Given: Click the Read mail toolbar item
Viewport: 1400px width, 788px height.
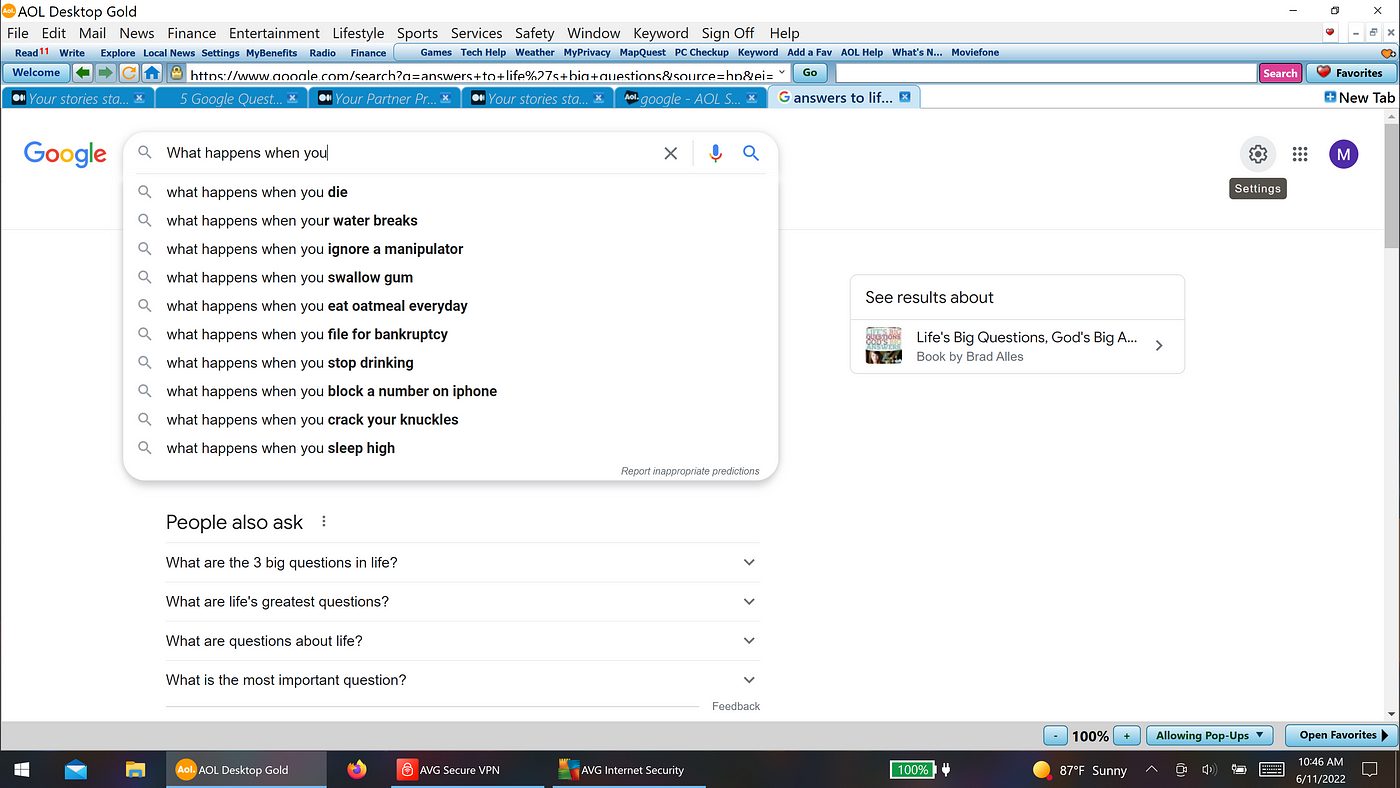Looking at the screenshot, I should [x=31, y=52].
